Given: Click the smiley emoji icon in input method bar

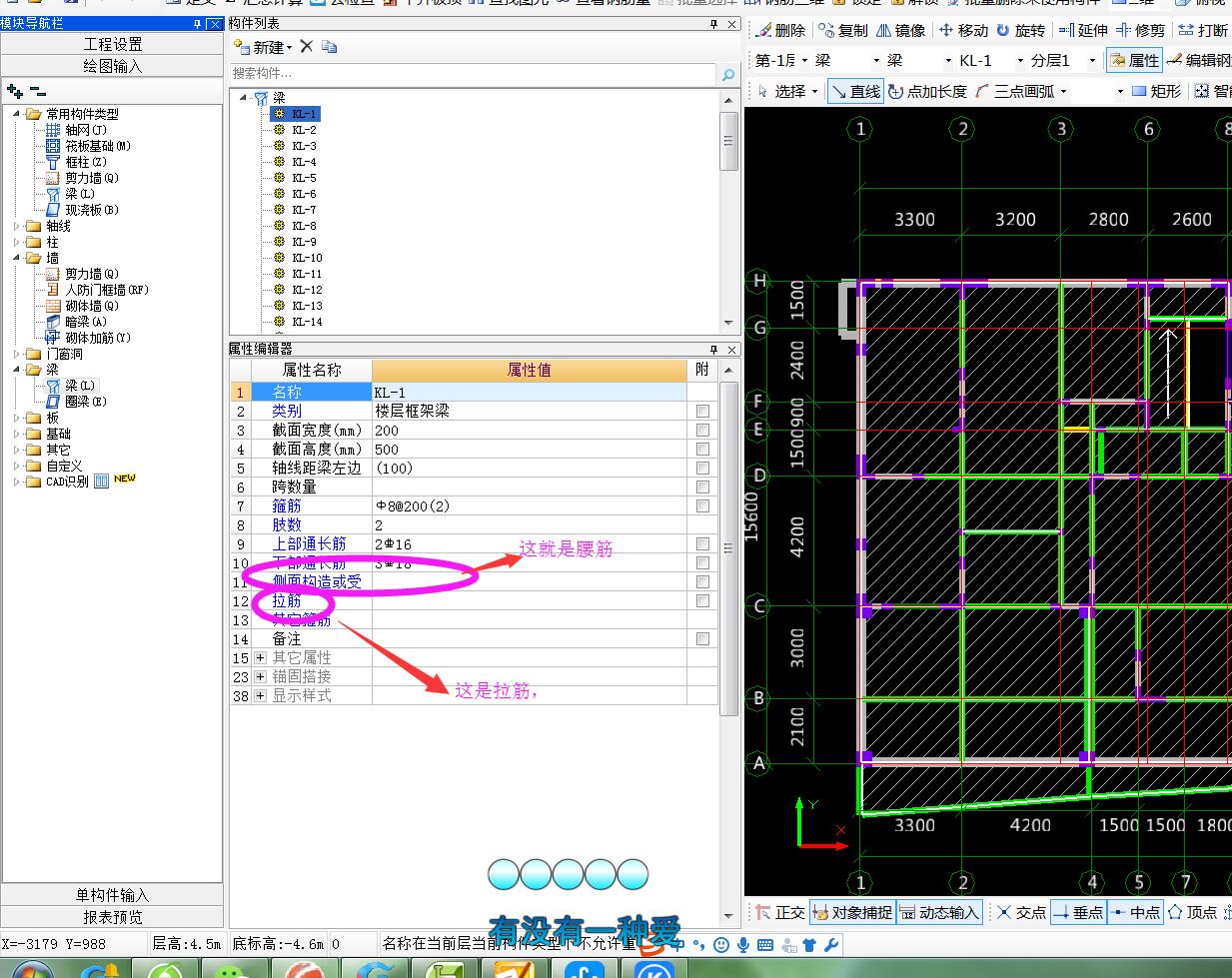Looking at the screenshot, I should click(721, 944).
